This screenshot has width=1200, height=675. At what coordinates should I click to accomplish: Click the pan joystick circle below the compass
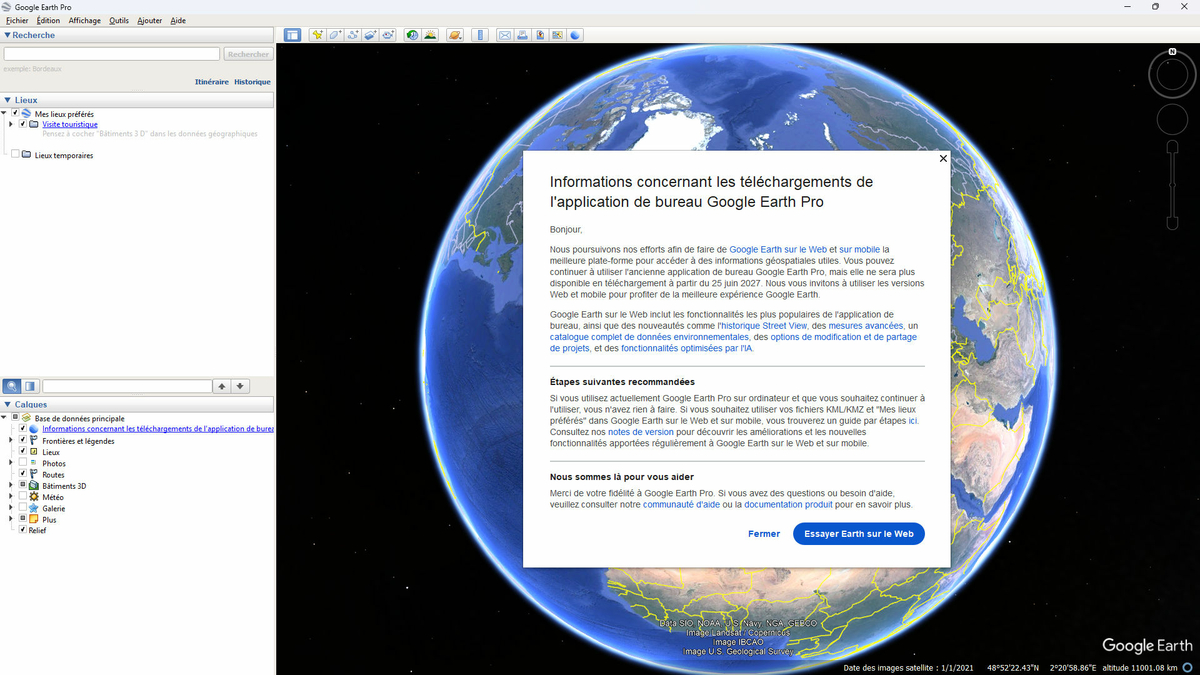pos(1172,119)
